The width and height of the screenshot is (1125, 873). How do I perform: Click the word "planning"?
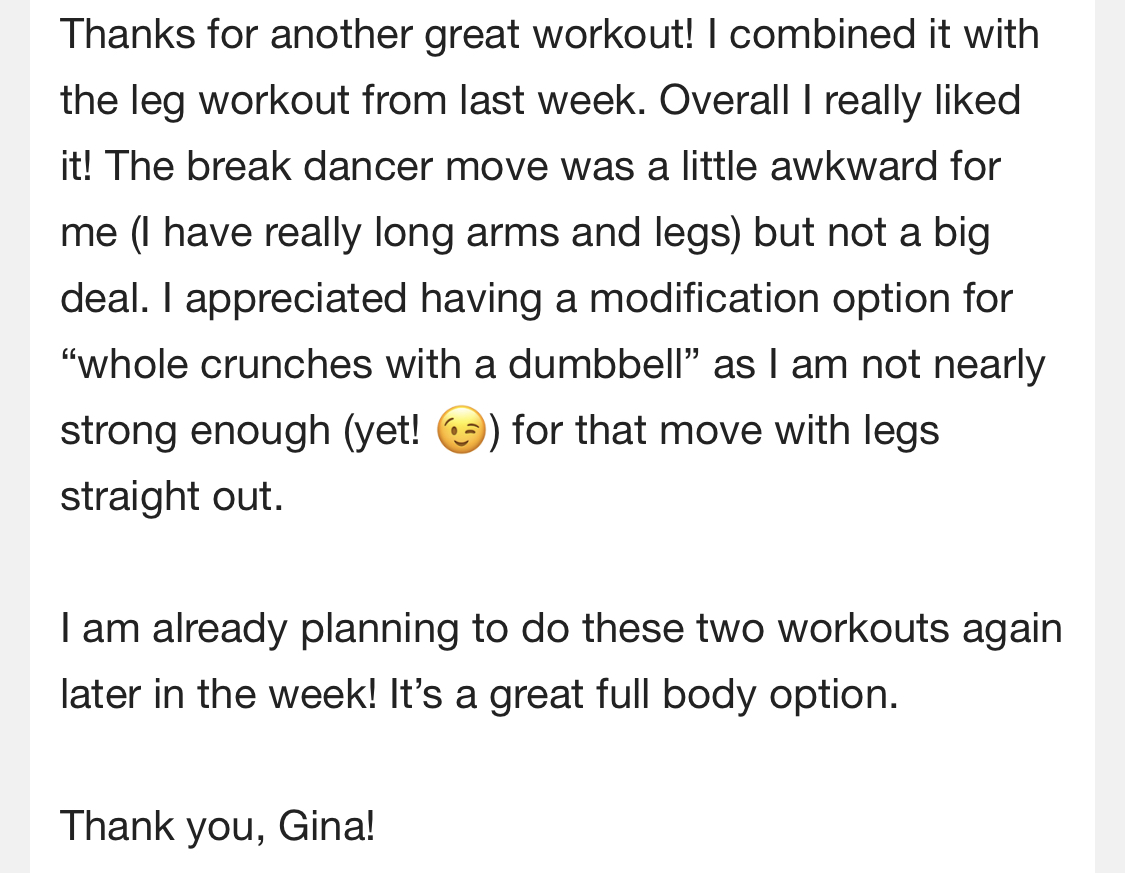[379, 628]
